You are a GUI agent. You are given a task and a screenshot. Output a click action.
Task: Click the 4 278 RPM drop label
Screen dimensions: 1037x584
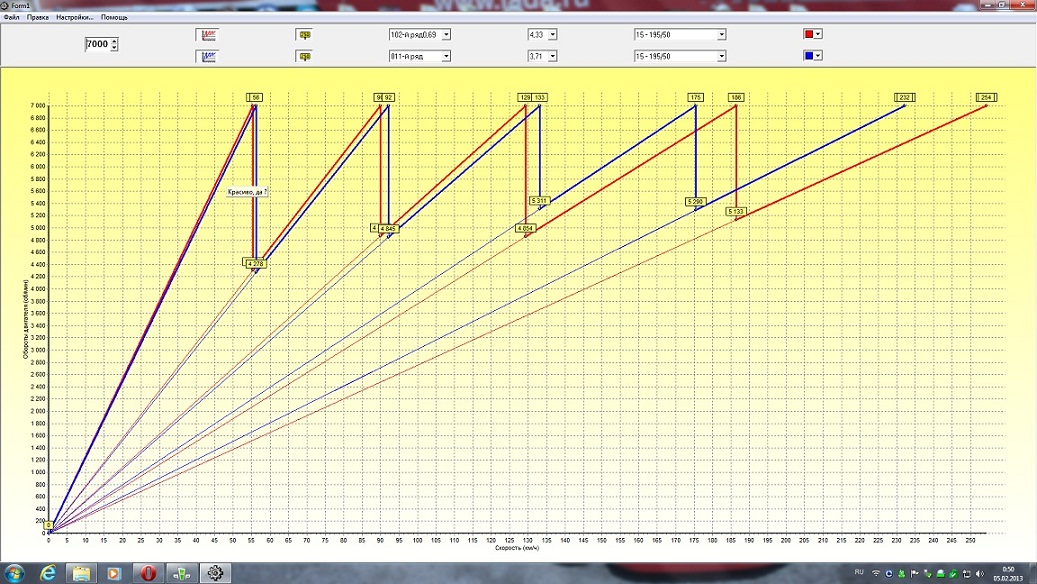point(255,263)
